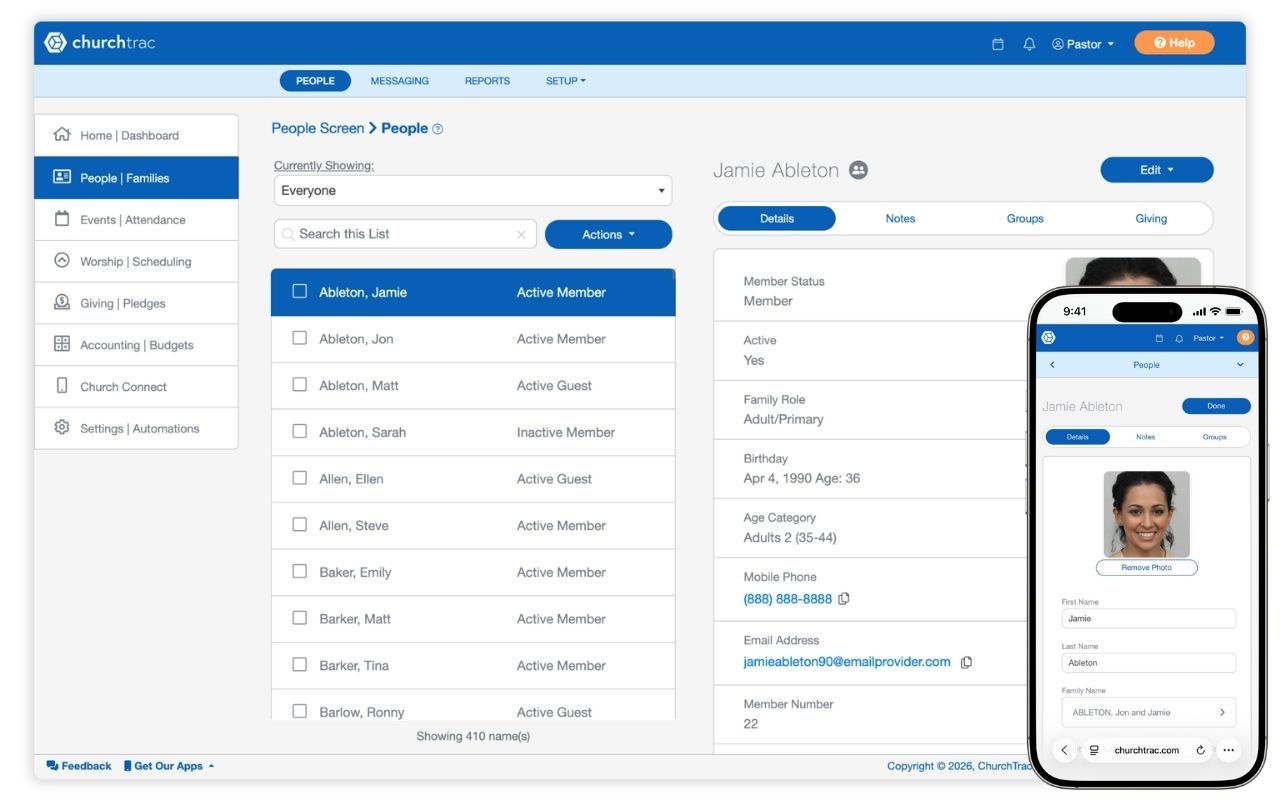Tick the checkbox for Allen, Ellen
1280x800 pixels.
(x=299, y=478)
